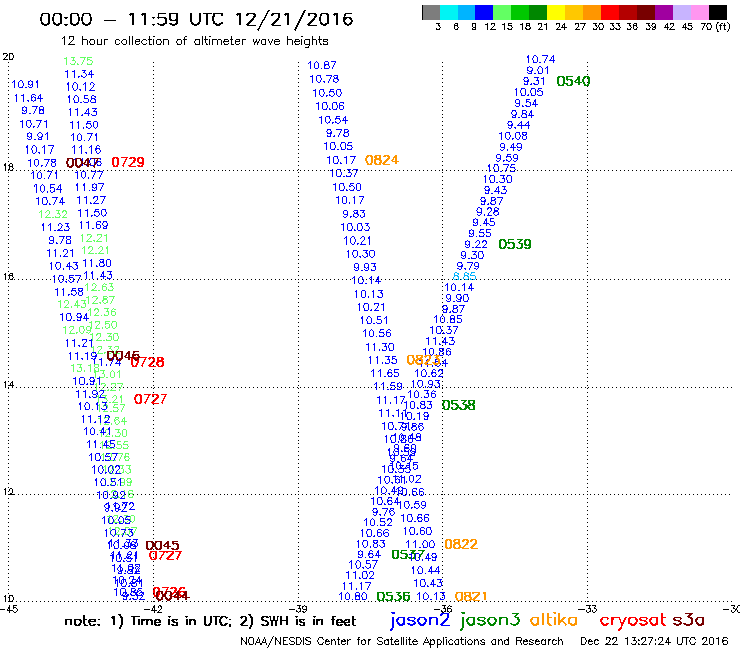Click the green '13.75' wave height value

(x=78, y=61)
